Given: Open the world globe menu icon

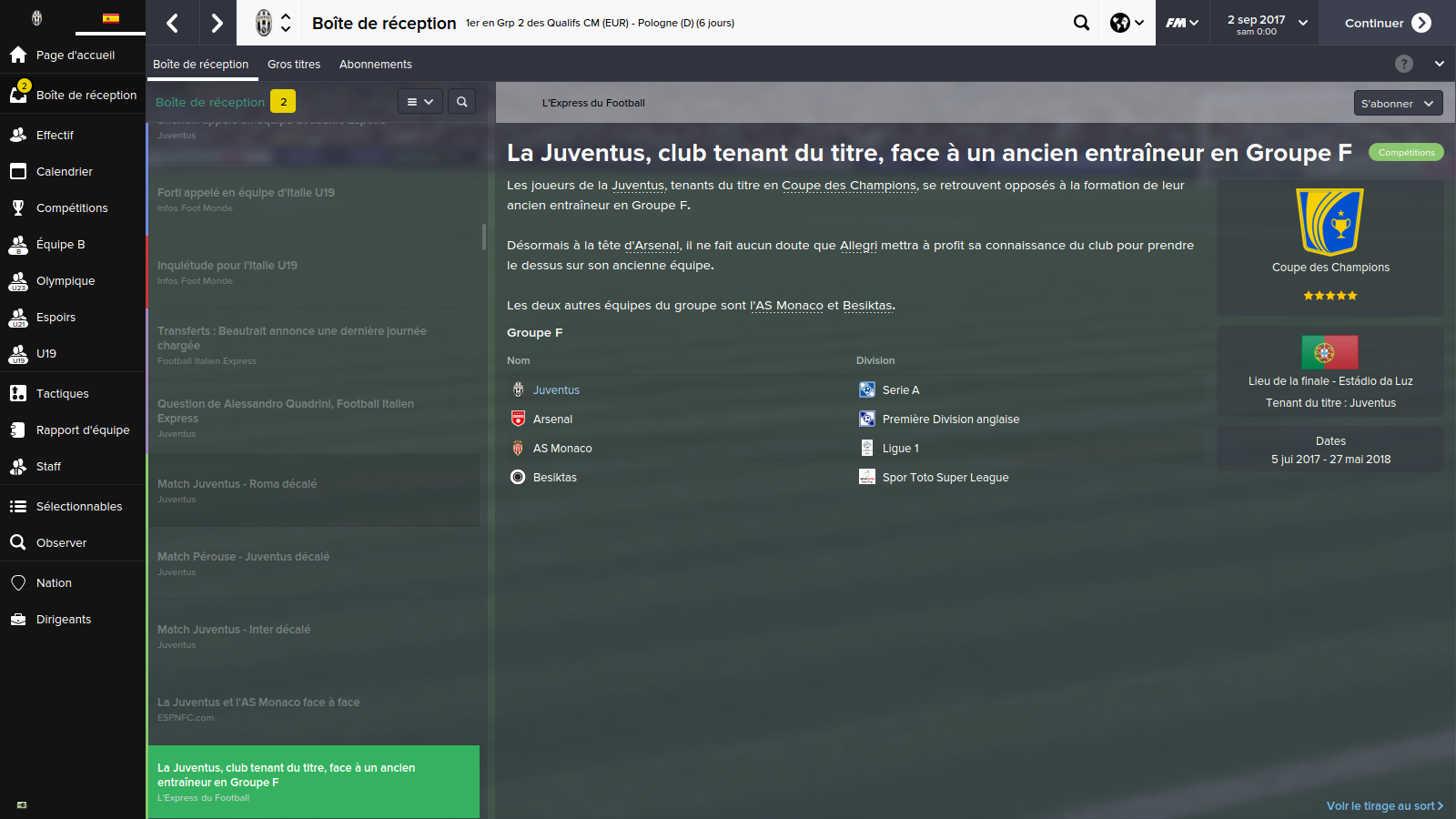Looking at the screenshot, I should pyautogui.click(x=1127, y=23).
